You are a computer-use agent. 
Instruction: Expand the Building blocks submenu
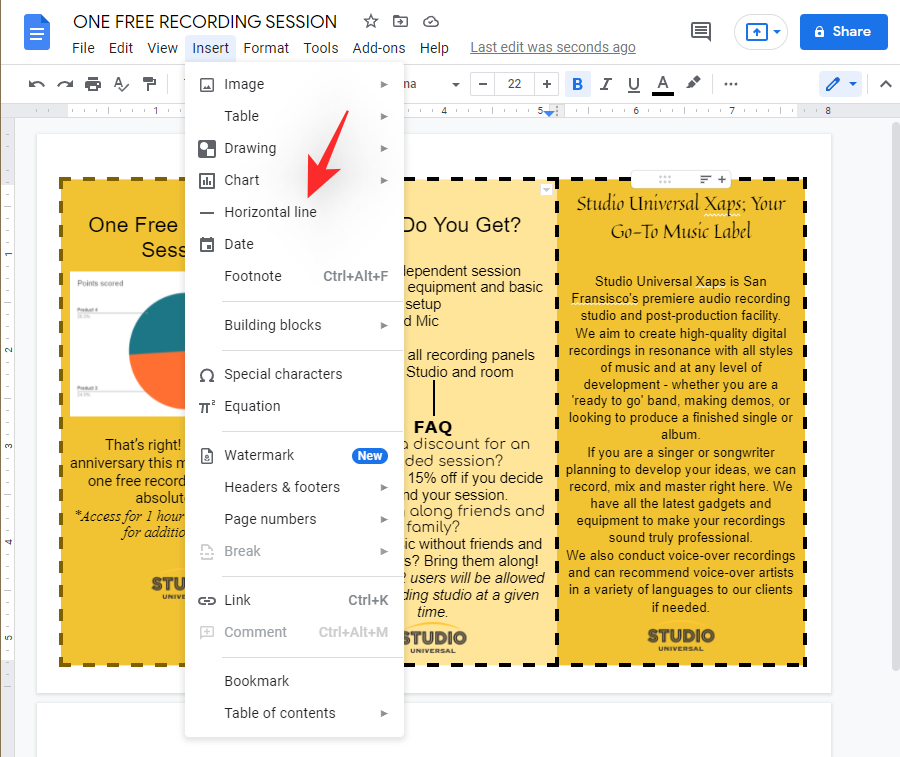tap(294, 325)
